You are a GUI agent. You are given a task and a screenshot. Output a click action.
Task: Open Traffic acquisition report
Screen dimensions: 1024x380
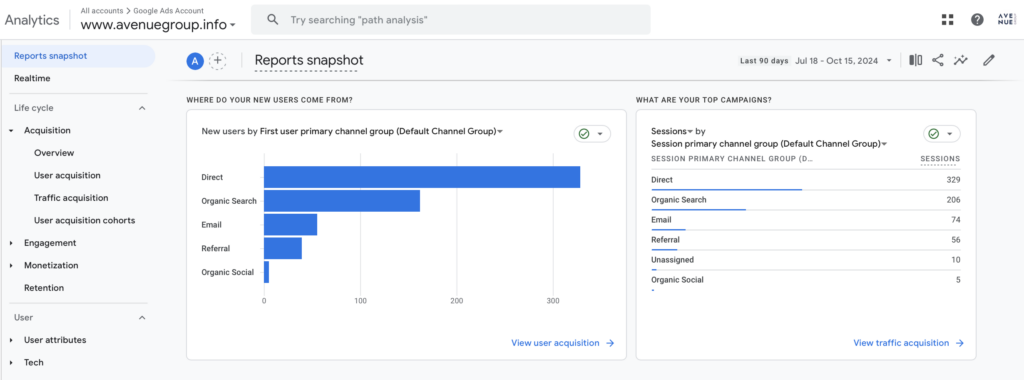[x=71, y=198]
